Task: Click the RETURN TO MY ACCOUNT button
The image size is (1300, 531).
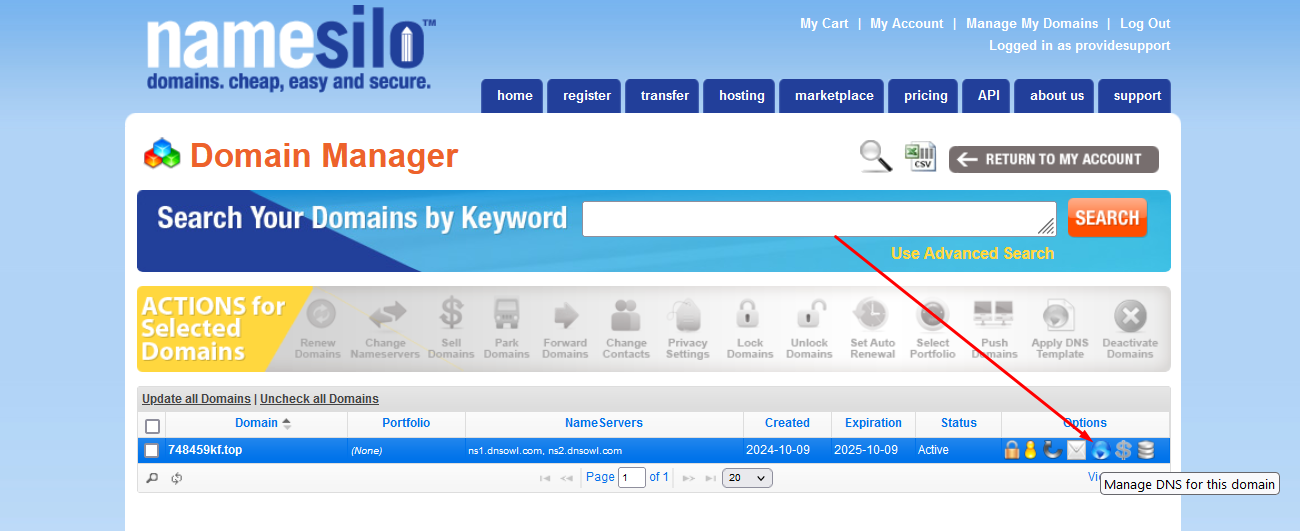Action: (1053, 159)
